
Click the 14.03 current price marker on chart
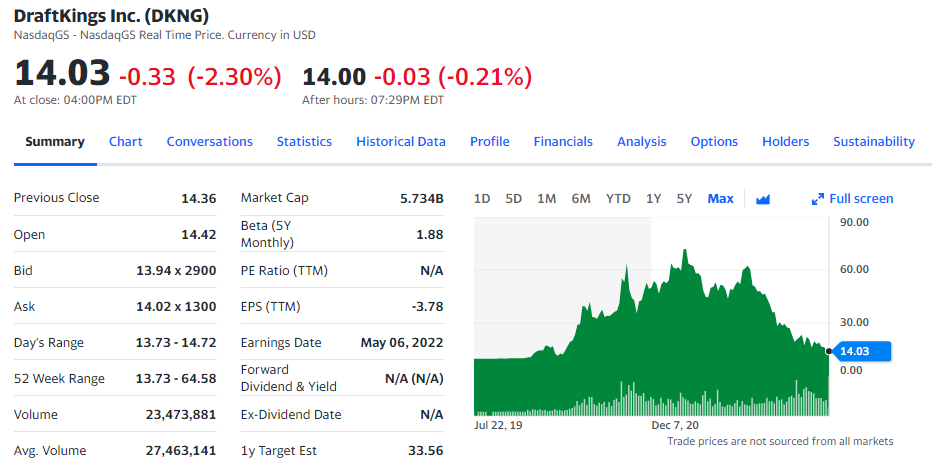(861, 351)
